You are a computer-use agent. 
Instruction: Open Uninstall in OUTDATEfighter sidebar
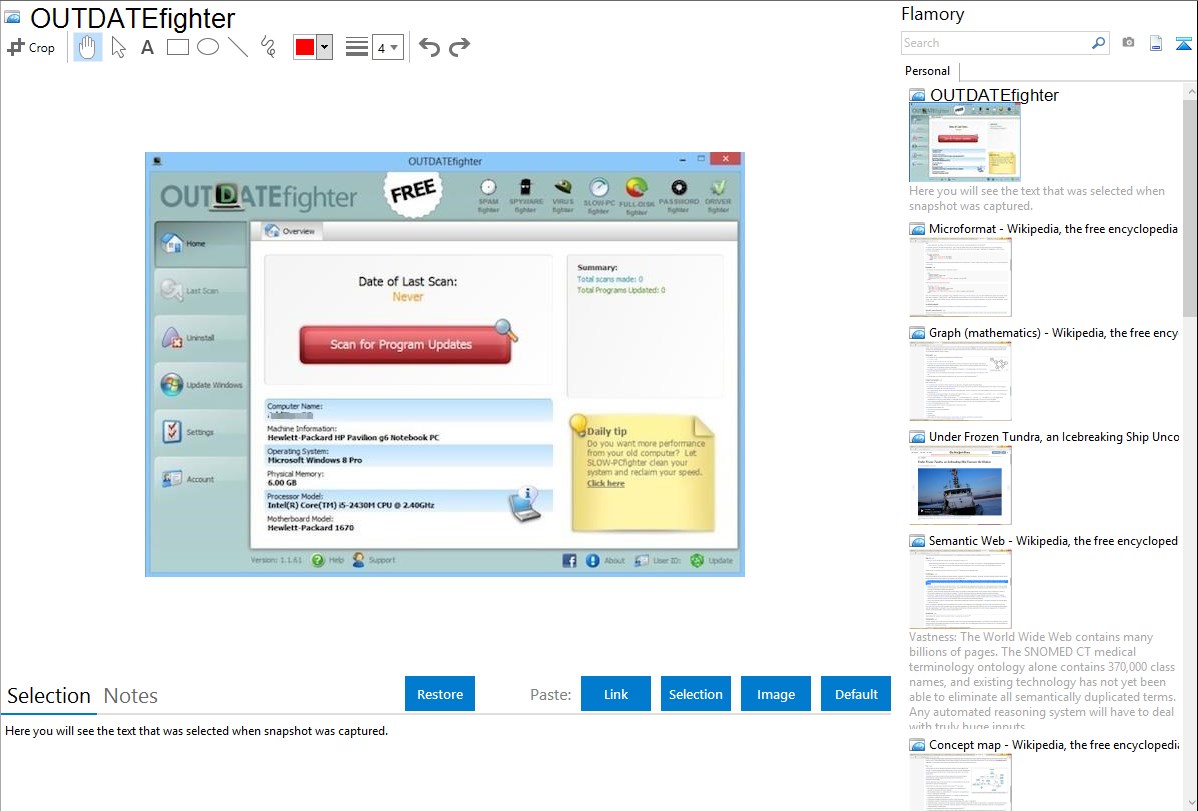[201, 338]
